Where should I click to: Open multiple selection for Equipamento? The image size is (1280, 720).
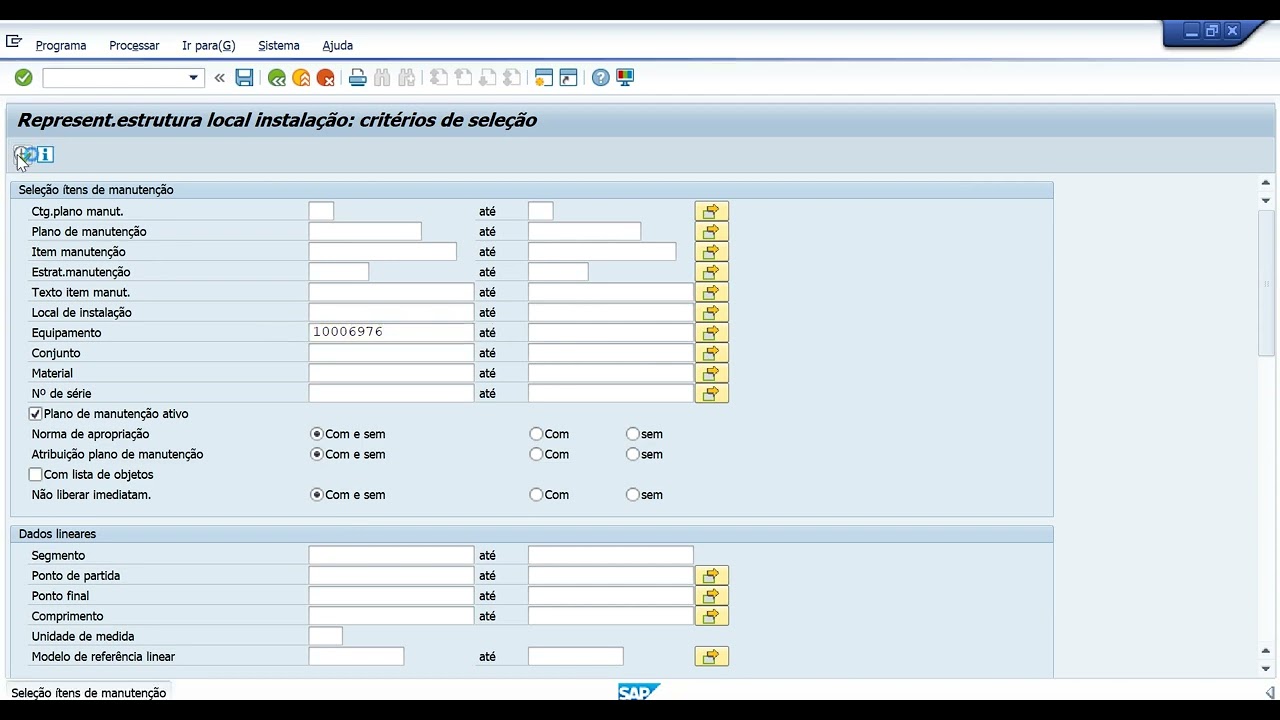coord(711,332)
